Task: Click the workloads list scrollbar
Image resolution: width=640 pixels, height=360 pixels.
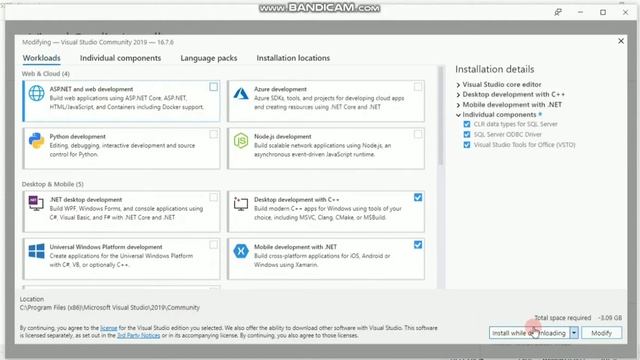Action: point(440,116)
